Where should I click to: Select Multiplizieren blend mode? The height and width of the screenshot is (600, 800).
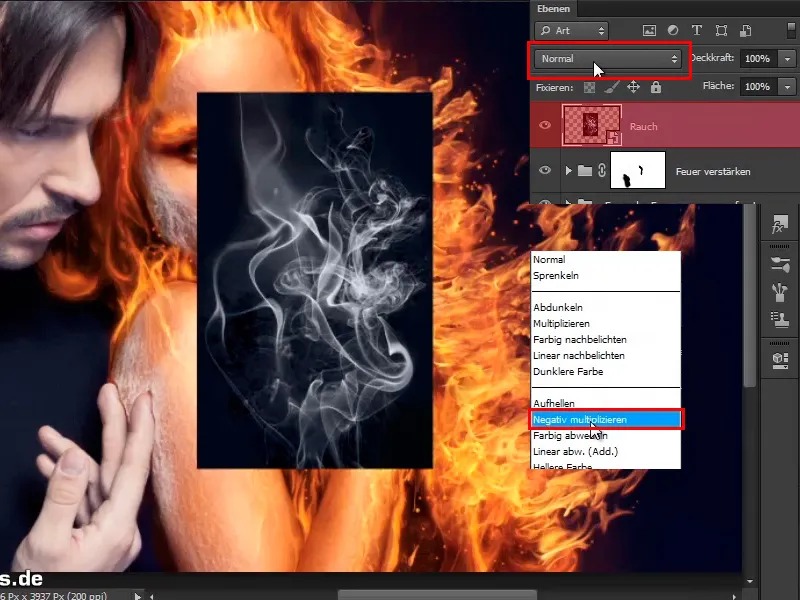[x=606, y=323]
